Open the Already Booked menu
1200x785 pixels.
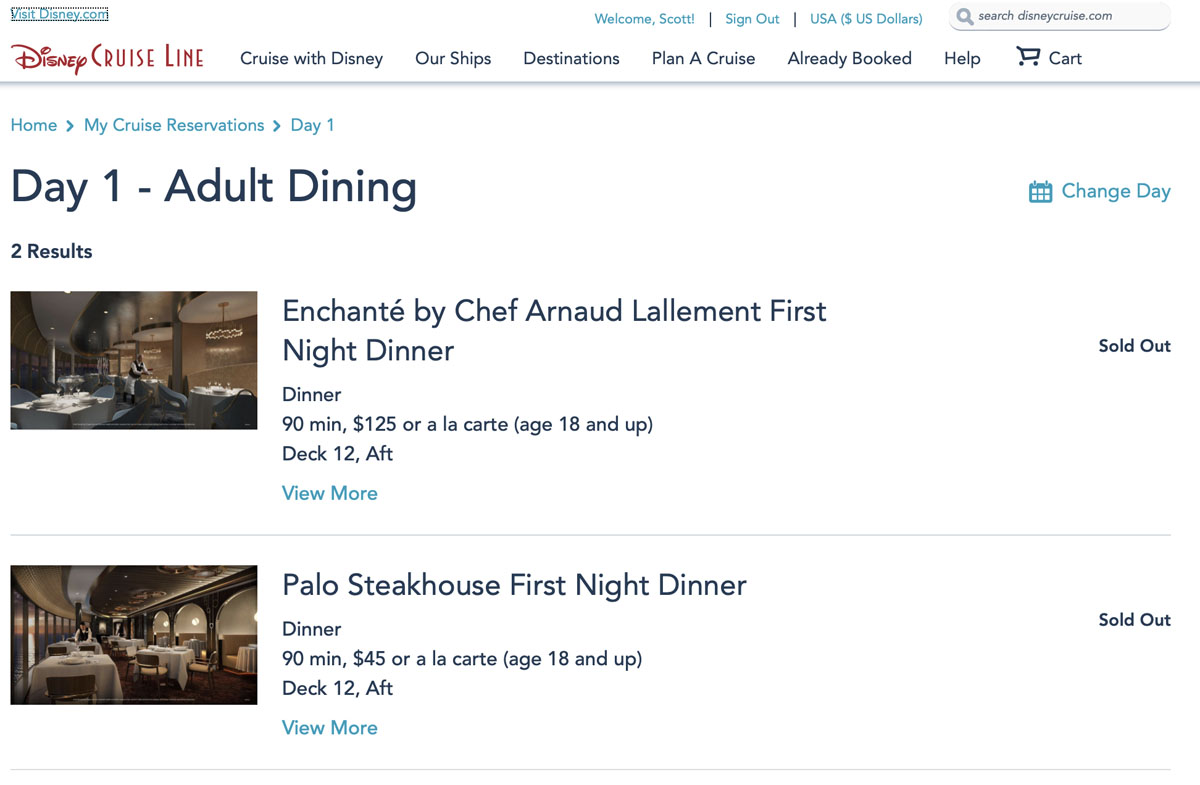850,58
